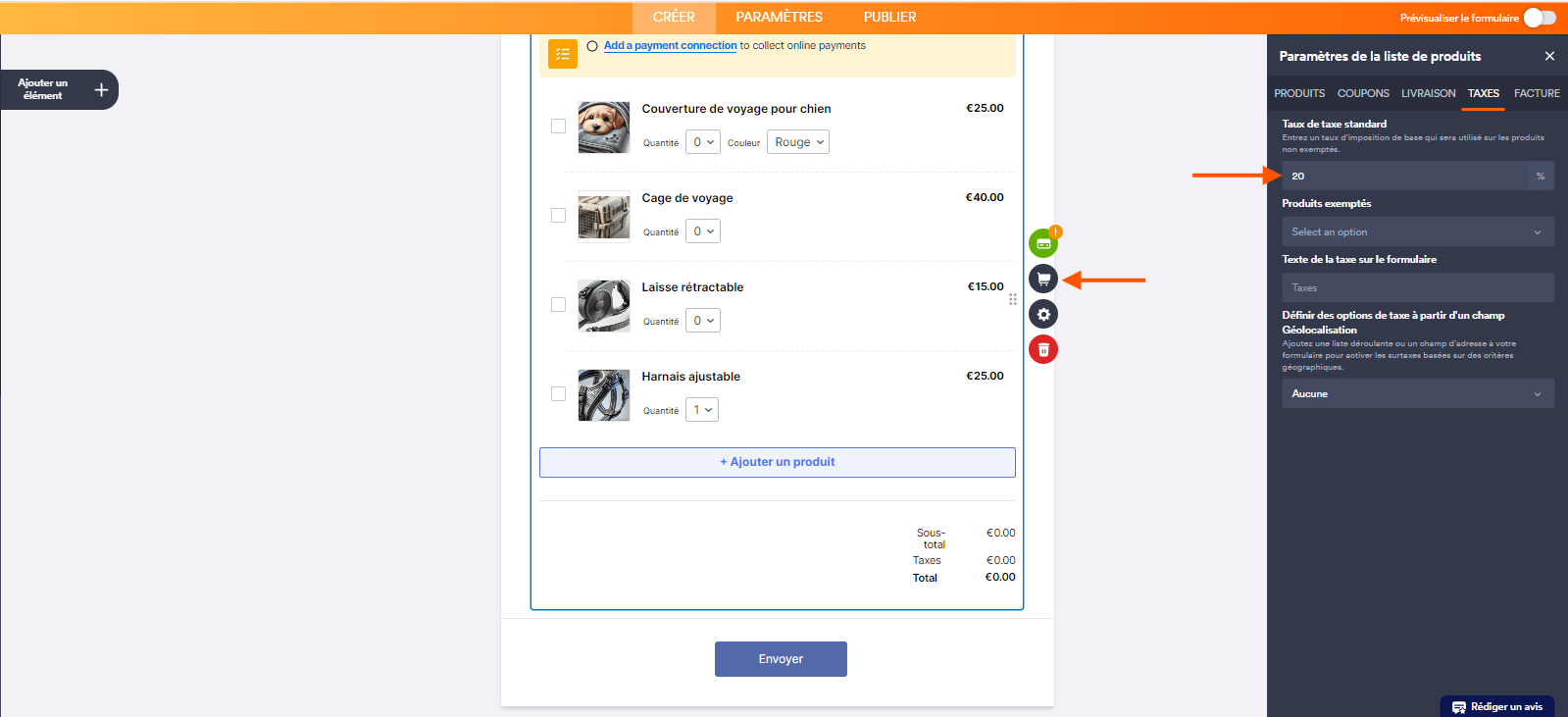The image size is (1568, 717).
Task: Click the Cage de voyage thumbnail
Action: pyautogui.click(x=603, y=216)
